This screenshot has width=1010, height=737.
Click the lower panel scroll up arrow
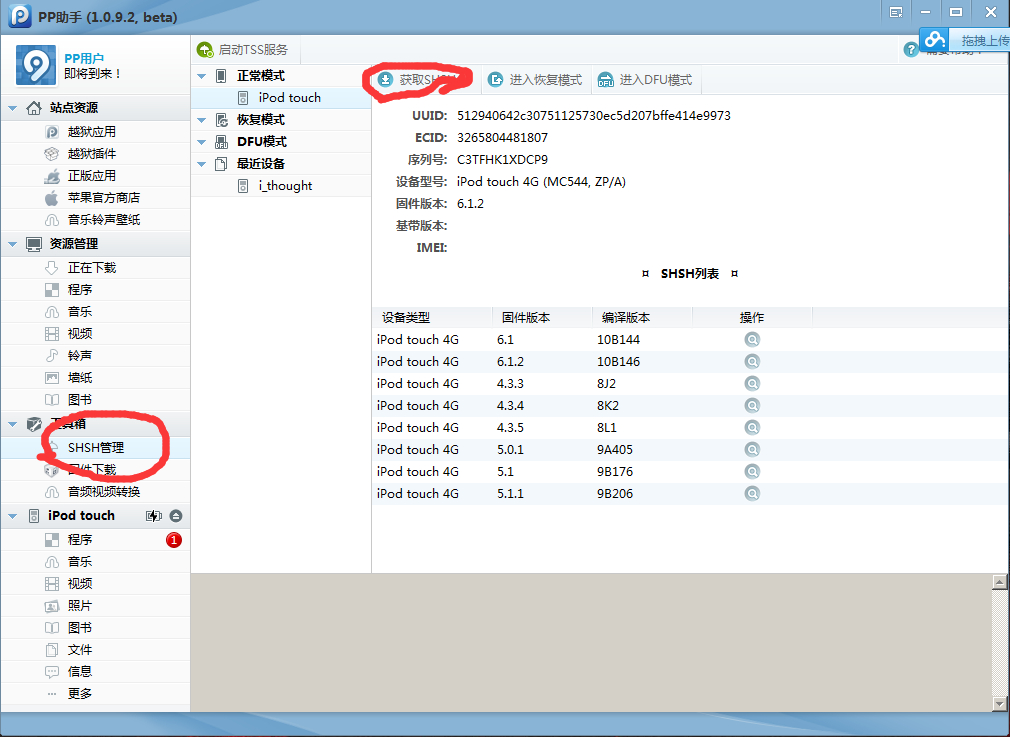[x=999, y=582]
